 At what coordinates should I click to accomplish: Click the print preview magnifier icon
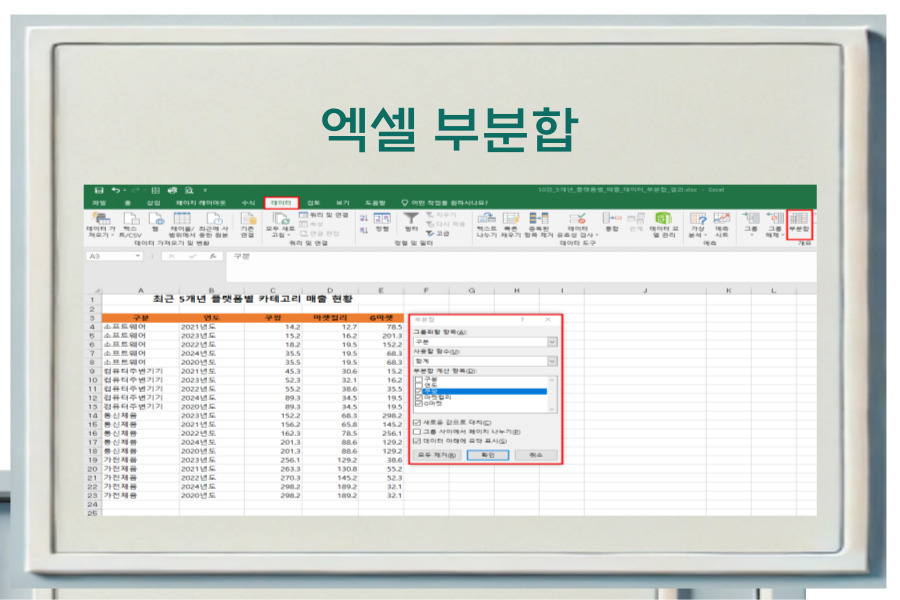click(189, 190)
